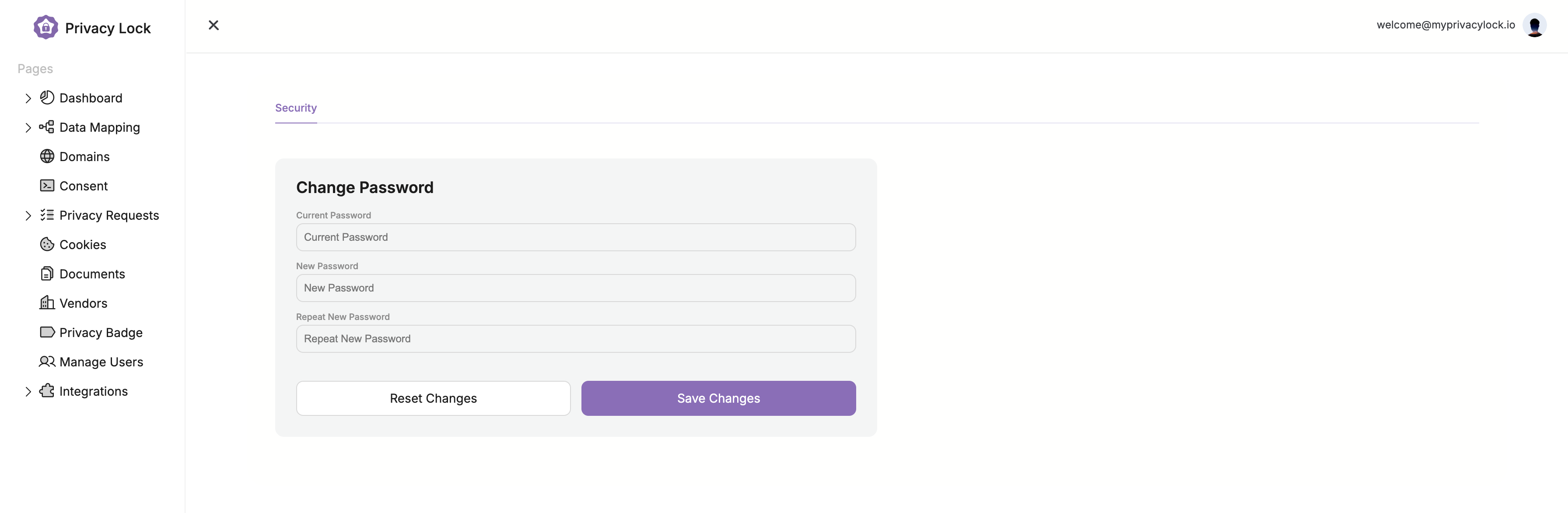This screenshot has height=513, width=1568.
Task: Click the Dashboard icon in sidebar
Action: point(46,97)
